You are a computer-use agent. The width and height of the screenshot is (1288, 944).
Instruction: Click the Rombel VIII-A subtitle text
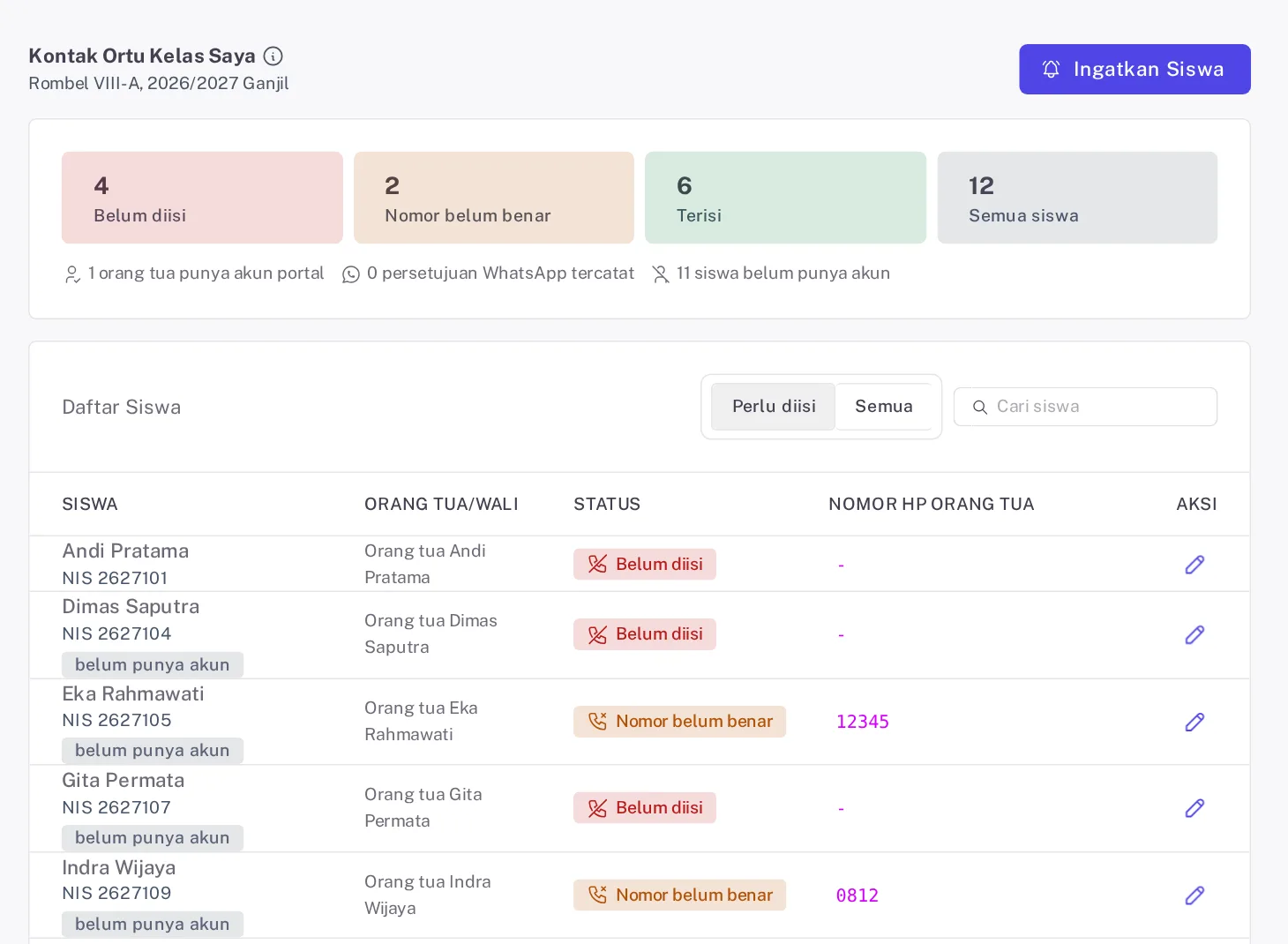159,84
